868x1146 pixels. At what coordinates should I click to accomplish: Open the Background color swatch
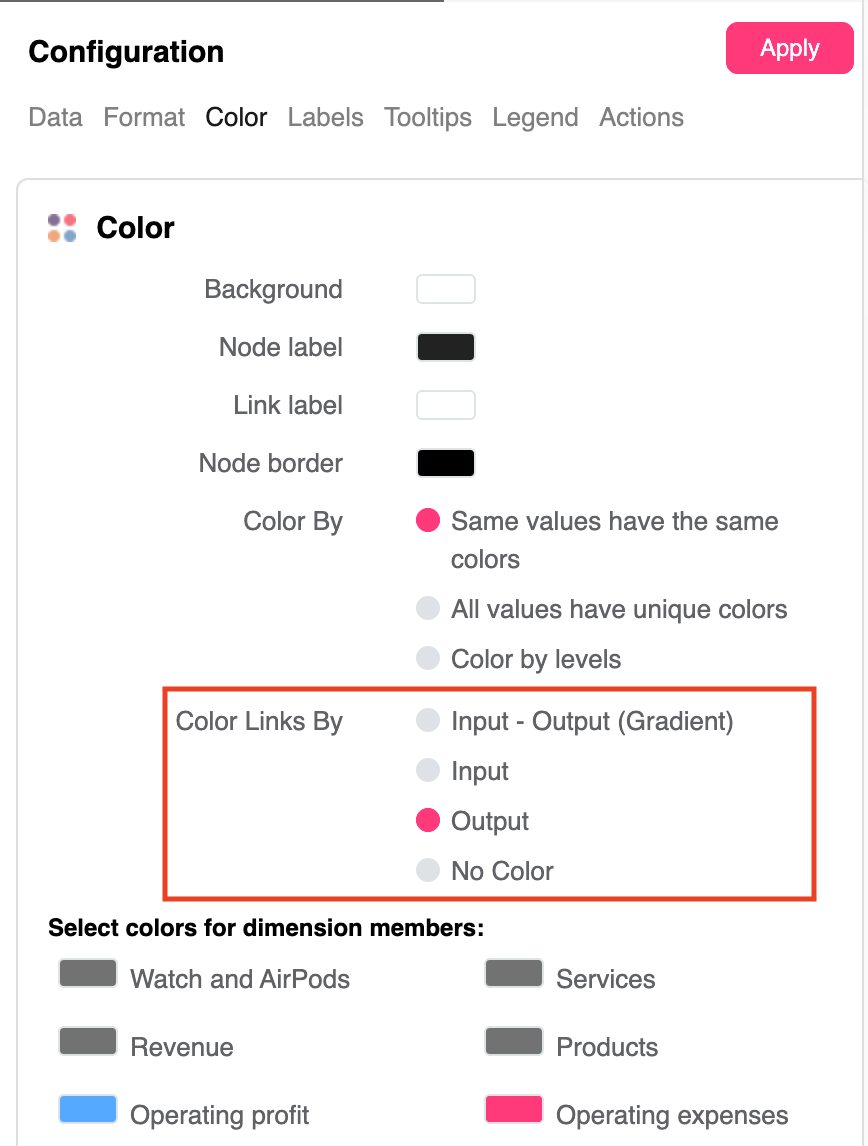tap(445, 290)
